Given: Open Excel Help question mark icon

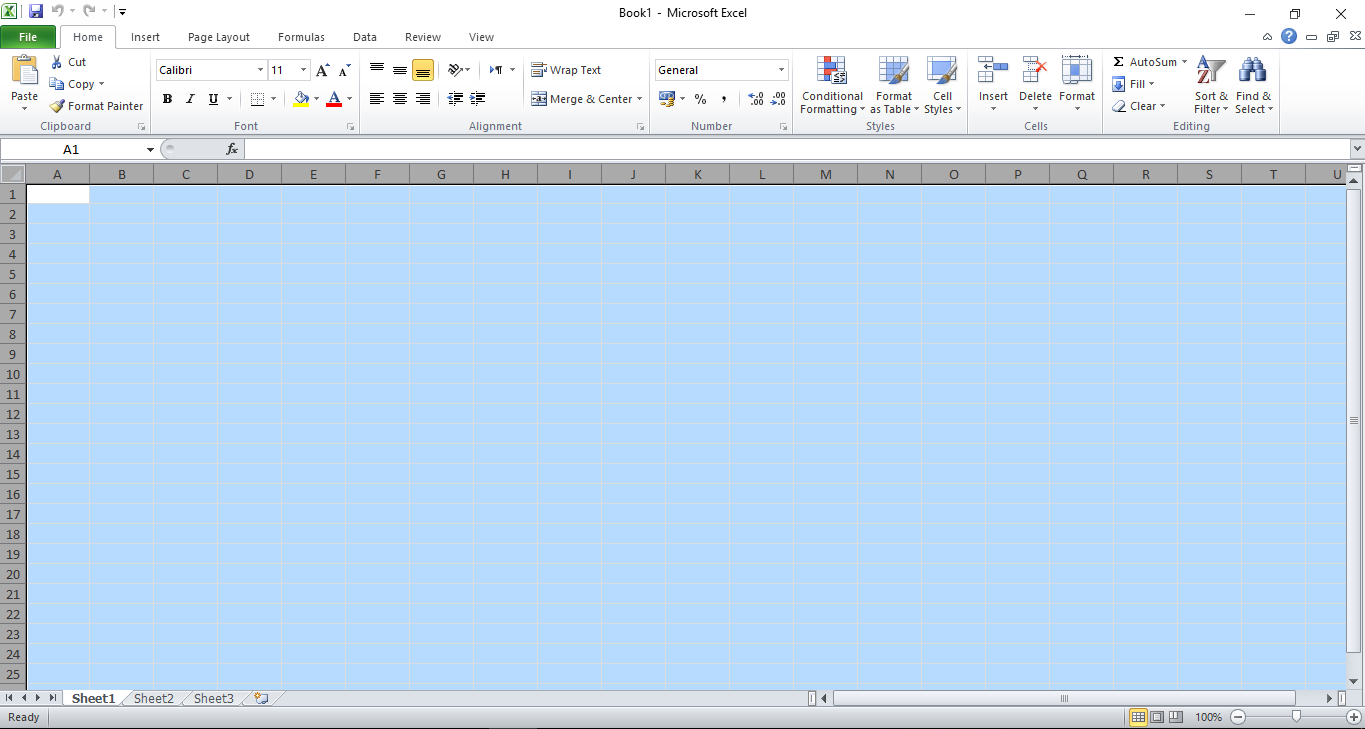Looking at the screenshot, I should click(1289, 37).
